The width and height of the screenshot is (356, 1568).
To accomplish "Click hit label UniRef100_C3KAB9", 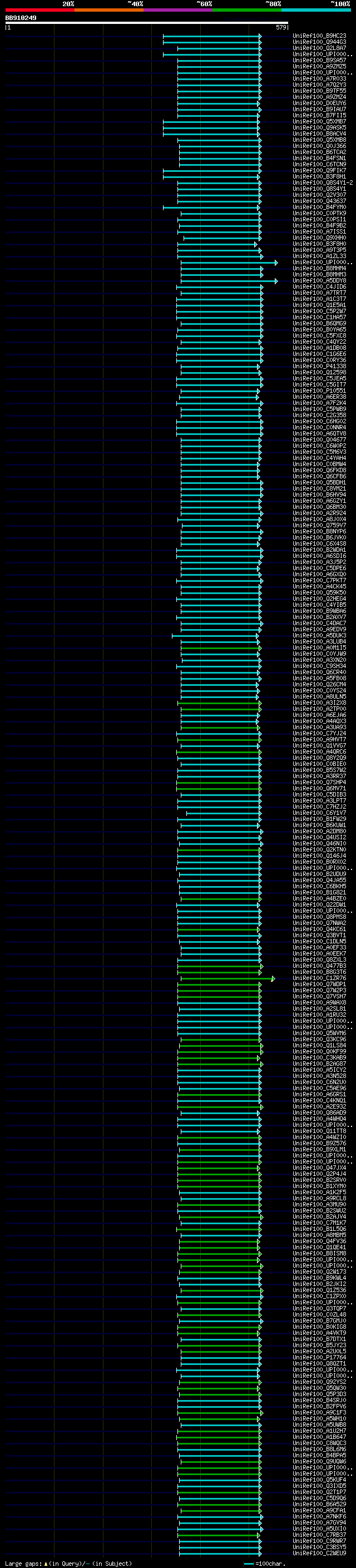I will pyautogui.click(x=319, y=1058).
